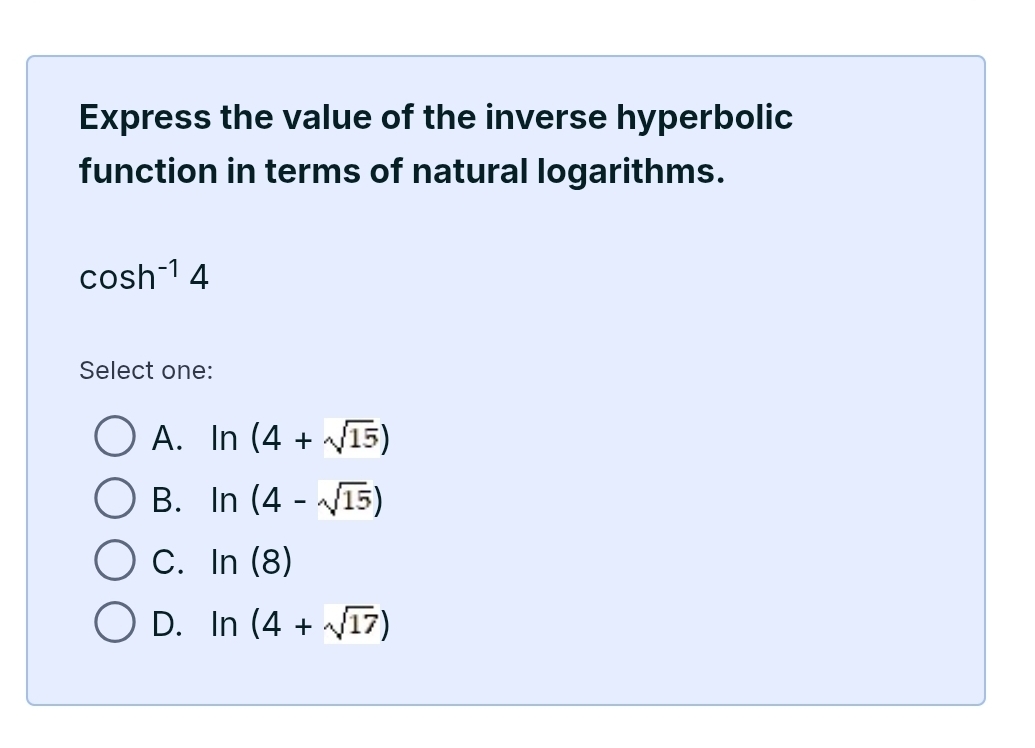Viewport: 1035px width, 748px height.
Task: Click the letter label "B."
Action: coord(167,500)
